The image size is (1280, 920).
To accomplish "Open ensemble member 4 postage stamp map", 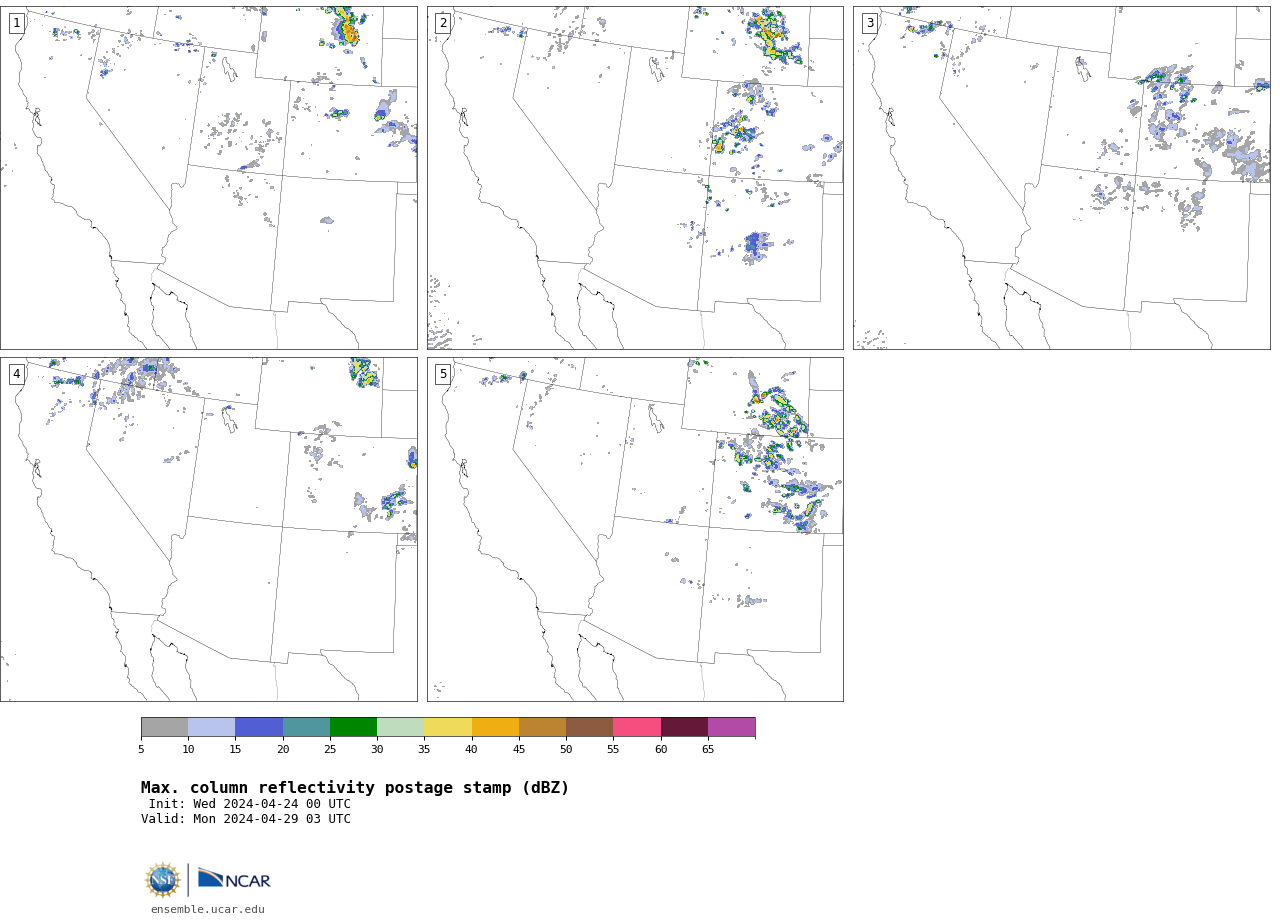I will point(208,529).
